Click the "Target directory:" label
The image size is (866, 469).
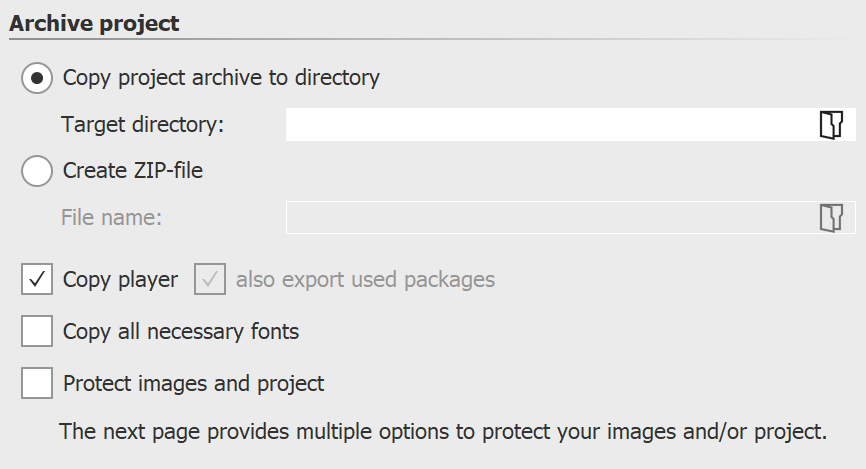pyautogui.click(x=143, y=125)
